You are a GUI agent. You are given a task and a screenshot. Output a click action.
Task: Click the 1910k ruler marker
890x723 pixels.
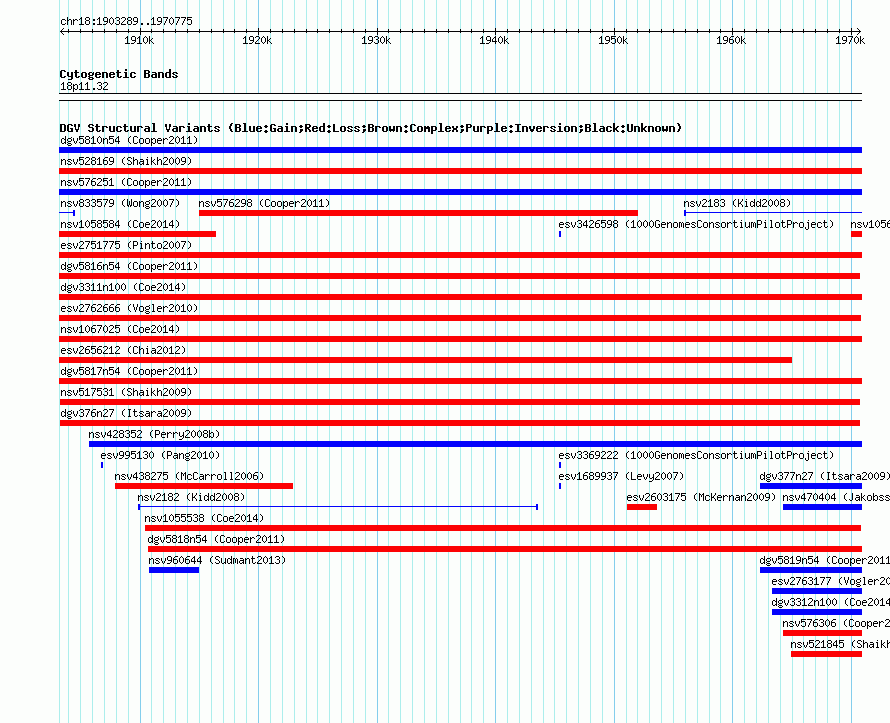click(139, 40)
